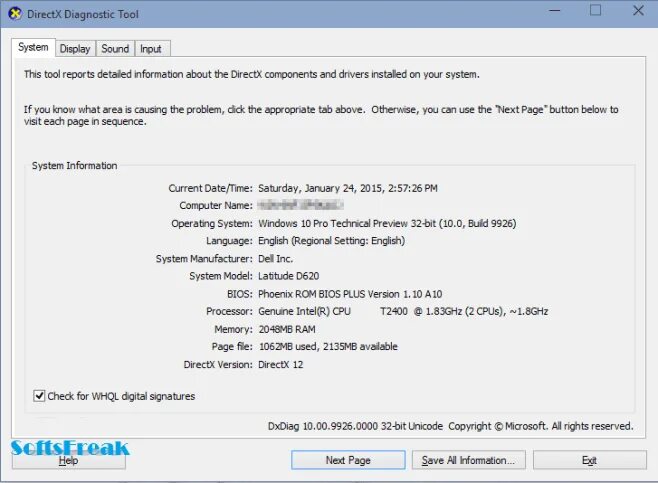This screenshot has width=658, height=483.
Task: Click the 'DxDiag 10.00.9926.0000 32-bit Unicode' text
Action: tap(355, 426)
